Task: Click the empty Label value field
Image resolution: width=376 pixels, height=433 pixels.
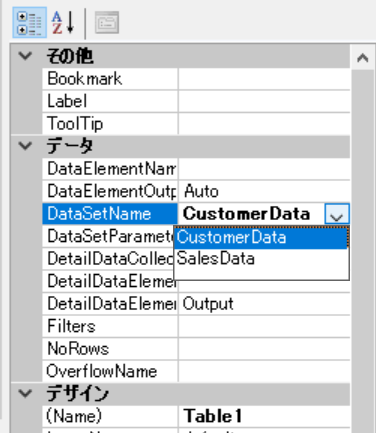Action: tap(264, 101)
